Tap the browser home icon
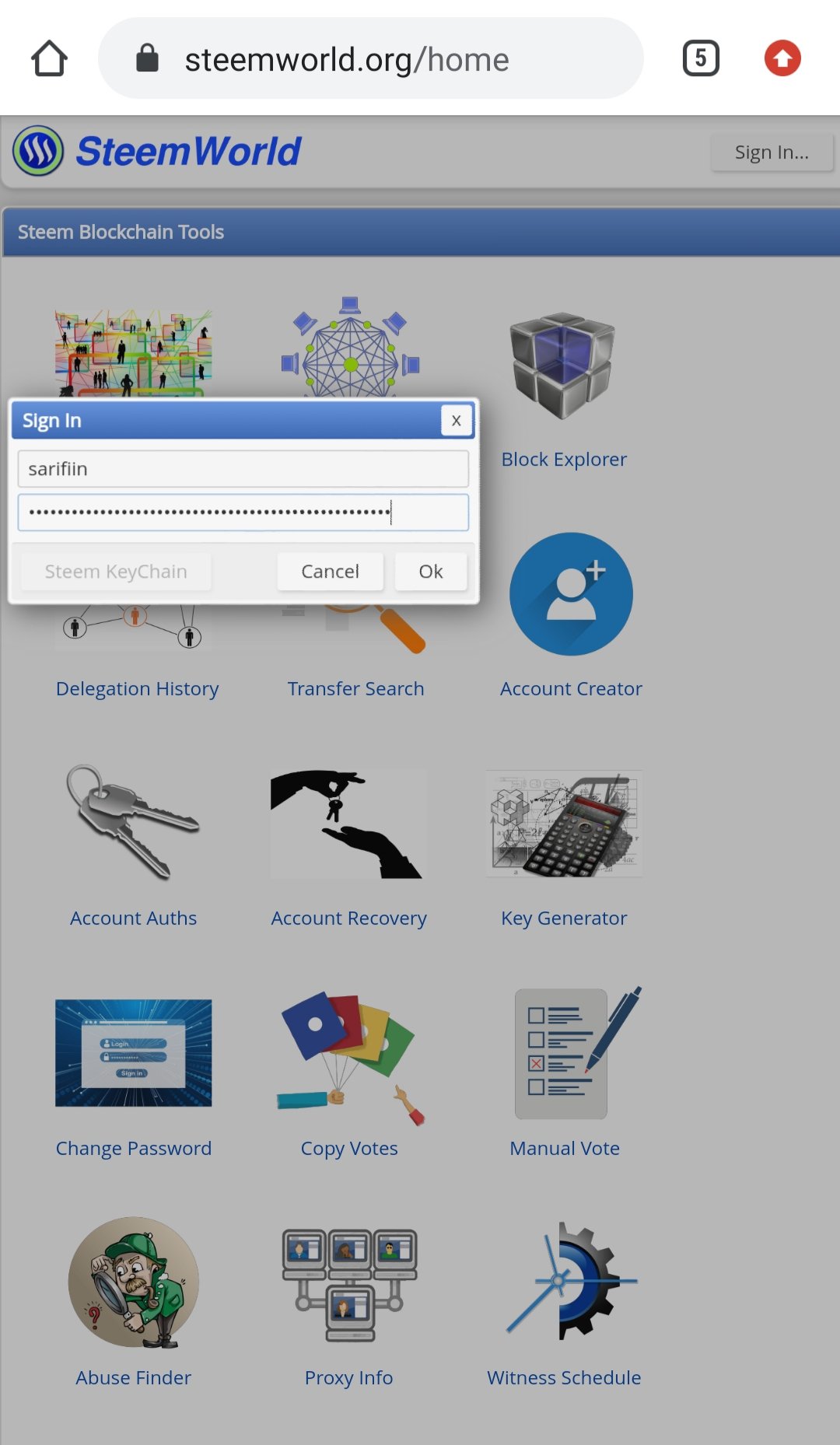This screenshot has height=1445, width=840. 49,58
